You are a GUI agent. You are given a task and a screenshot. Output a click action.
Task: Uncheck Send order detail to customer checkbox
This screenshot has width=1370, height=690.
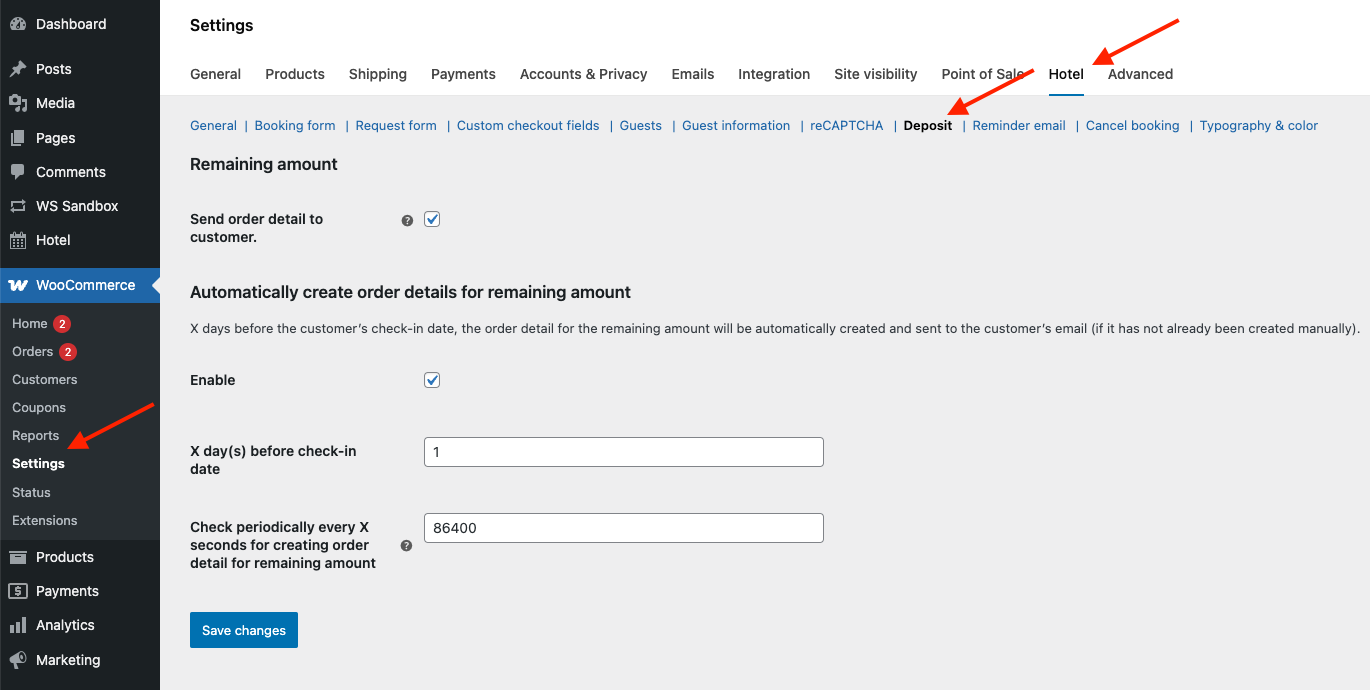[432, 219]
